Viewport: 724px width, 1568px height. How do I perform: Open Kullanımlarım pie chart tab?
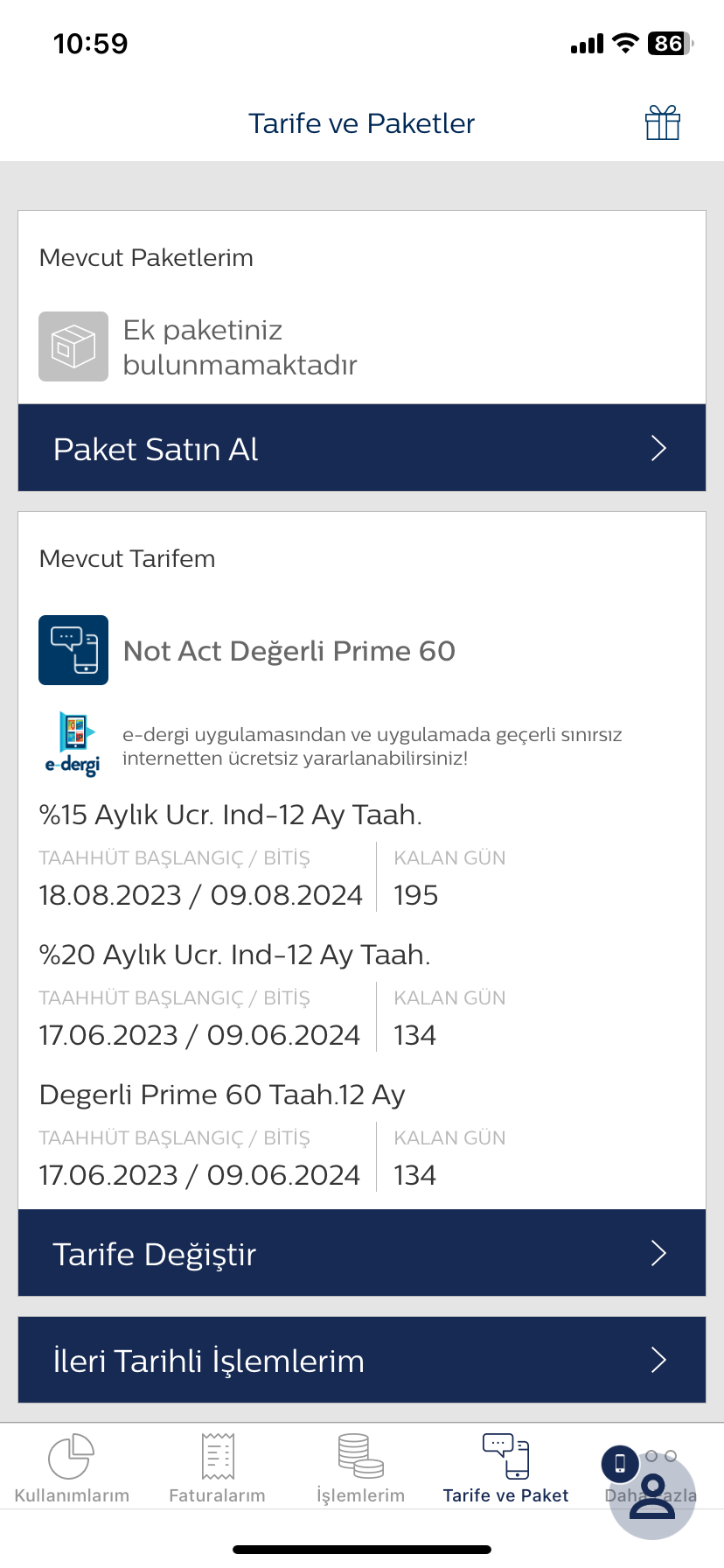[72, 1469]
